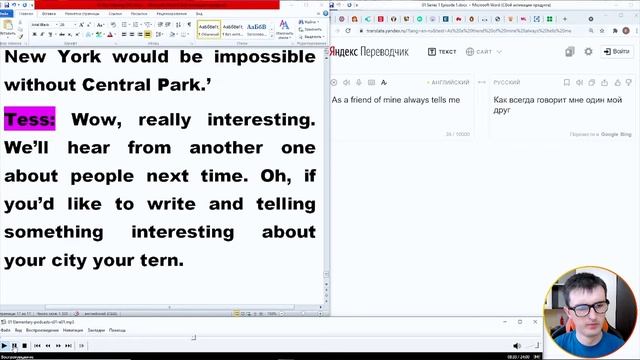Click the Войти login button
Screen dimensions: 640x360
pyautogui.click(x=617, y=51)
